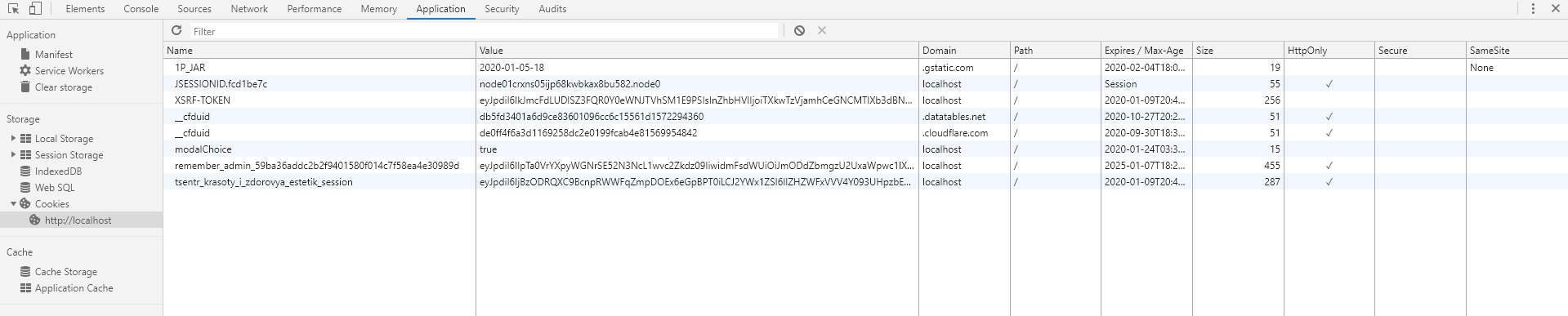1568x316 pixels.
Task: Open the Sources tab
Action: (x=194, y=9)
